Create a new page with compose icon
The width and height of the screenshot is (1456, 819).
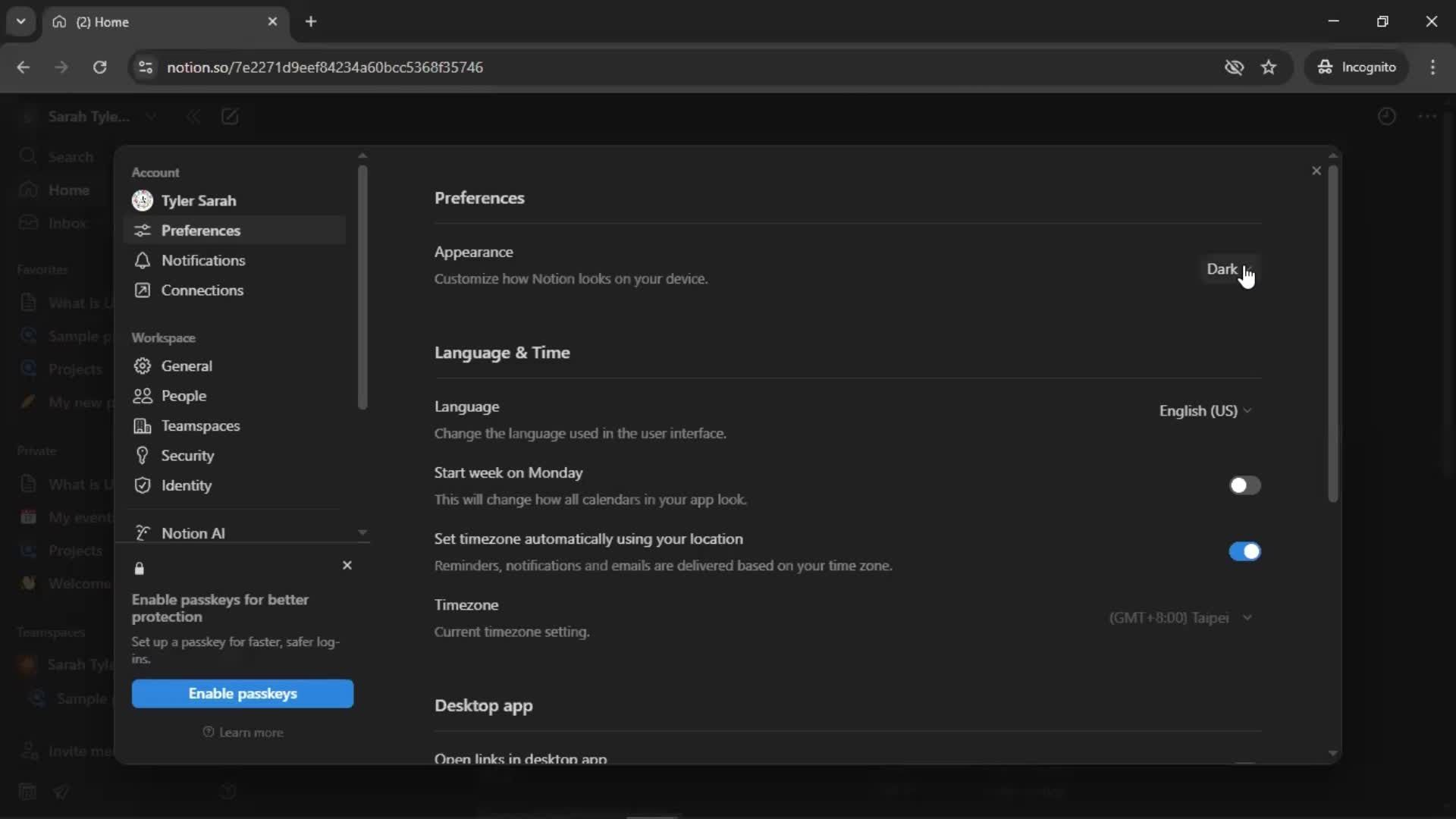(230, 116)
